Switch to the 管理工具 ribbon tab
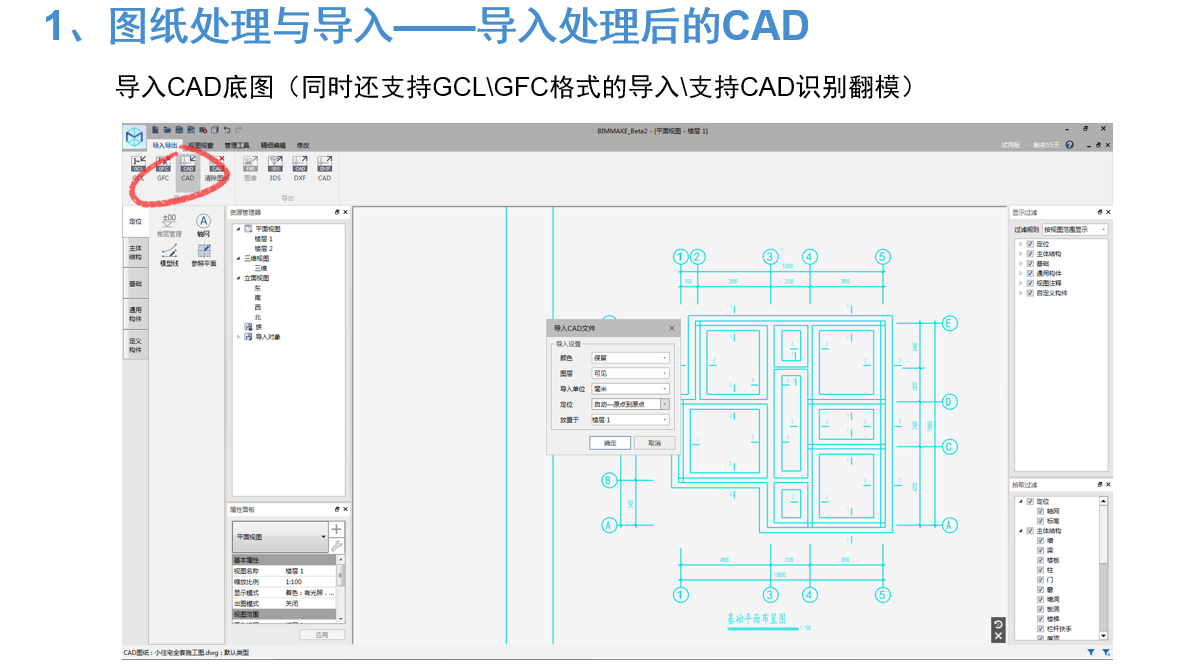 click(x=236, y=145)
